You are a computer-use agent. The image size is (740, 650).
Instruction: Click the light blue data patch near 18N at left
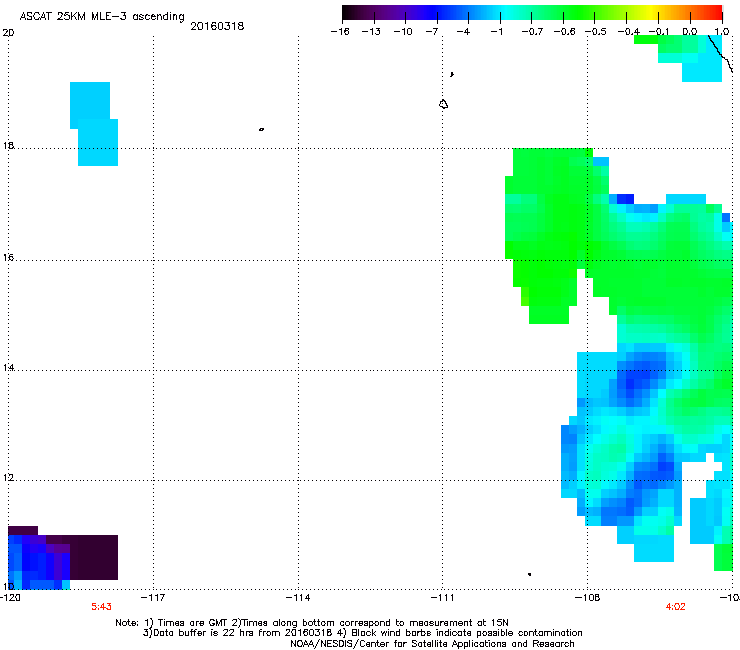tap(94, 124)
